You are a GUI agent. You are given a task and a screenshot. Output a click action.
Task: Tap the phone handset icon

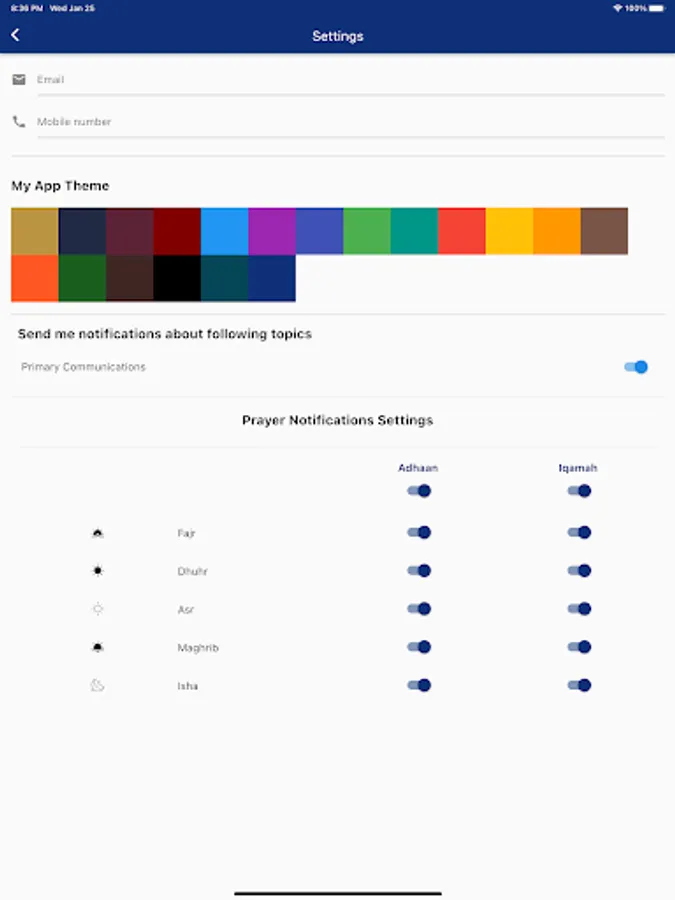click(19, 121)
